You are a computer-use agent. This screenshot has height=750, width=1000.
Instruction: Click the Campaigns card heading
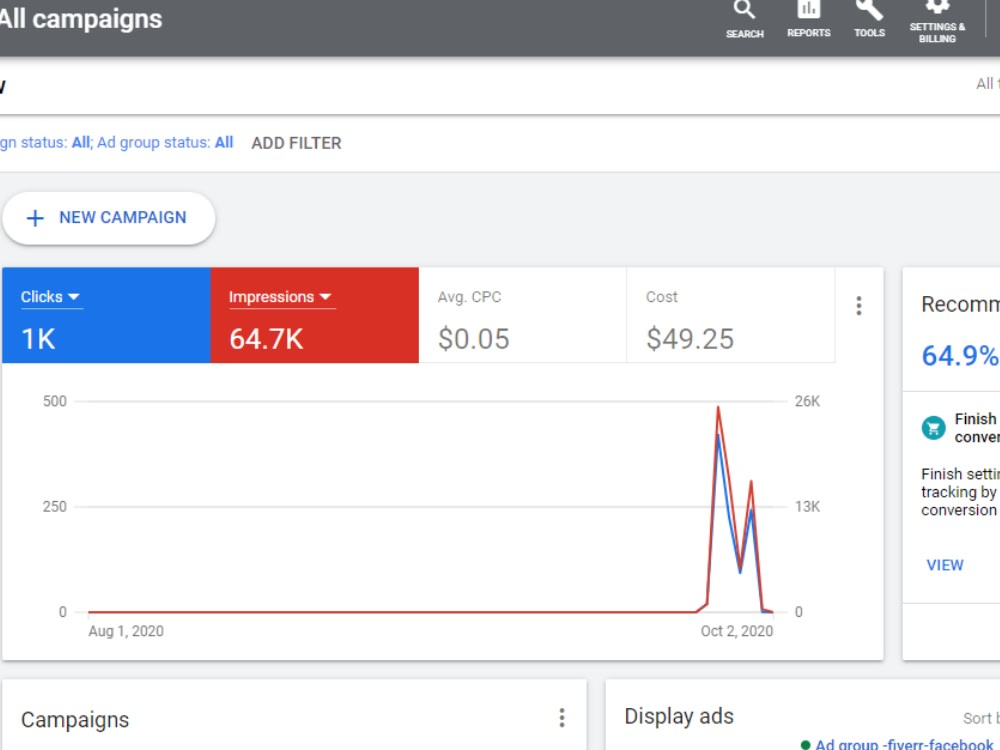pos(75,719)
